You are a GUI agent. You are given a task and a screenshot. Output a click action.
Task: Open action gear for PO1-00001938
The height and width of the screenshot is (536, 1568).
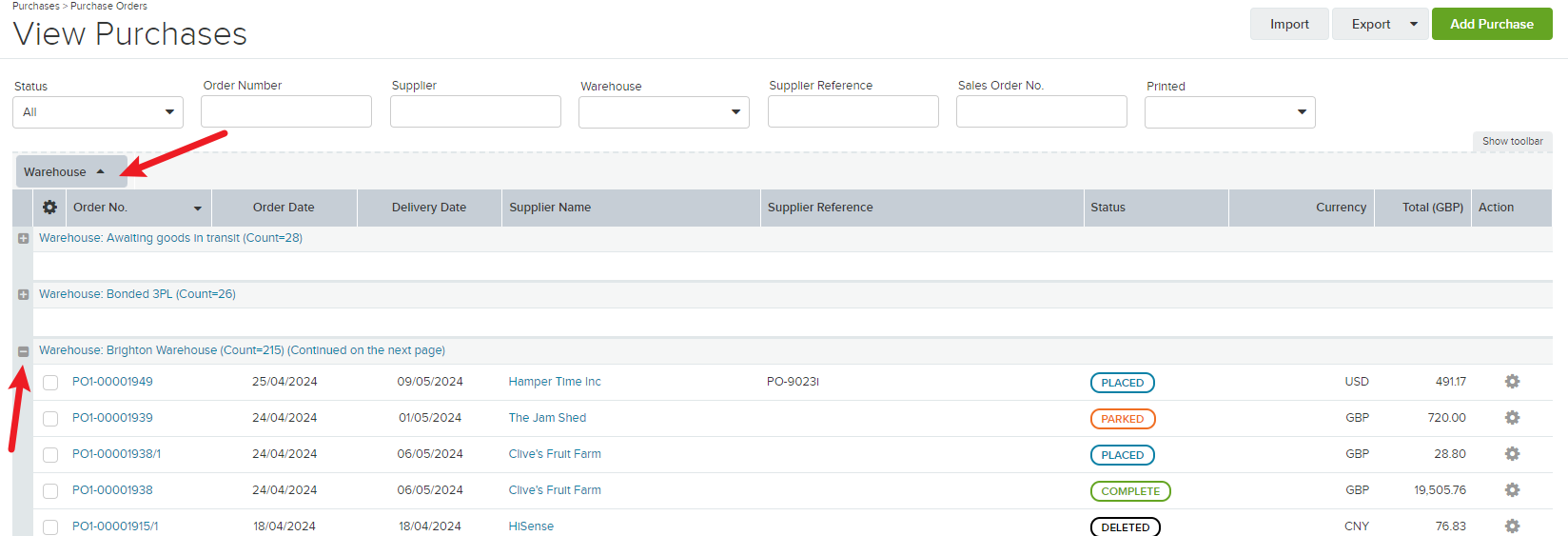(1512, 490)
